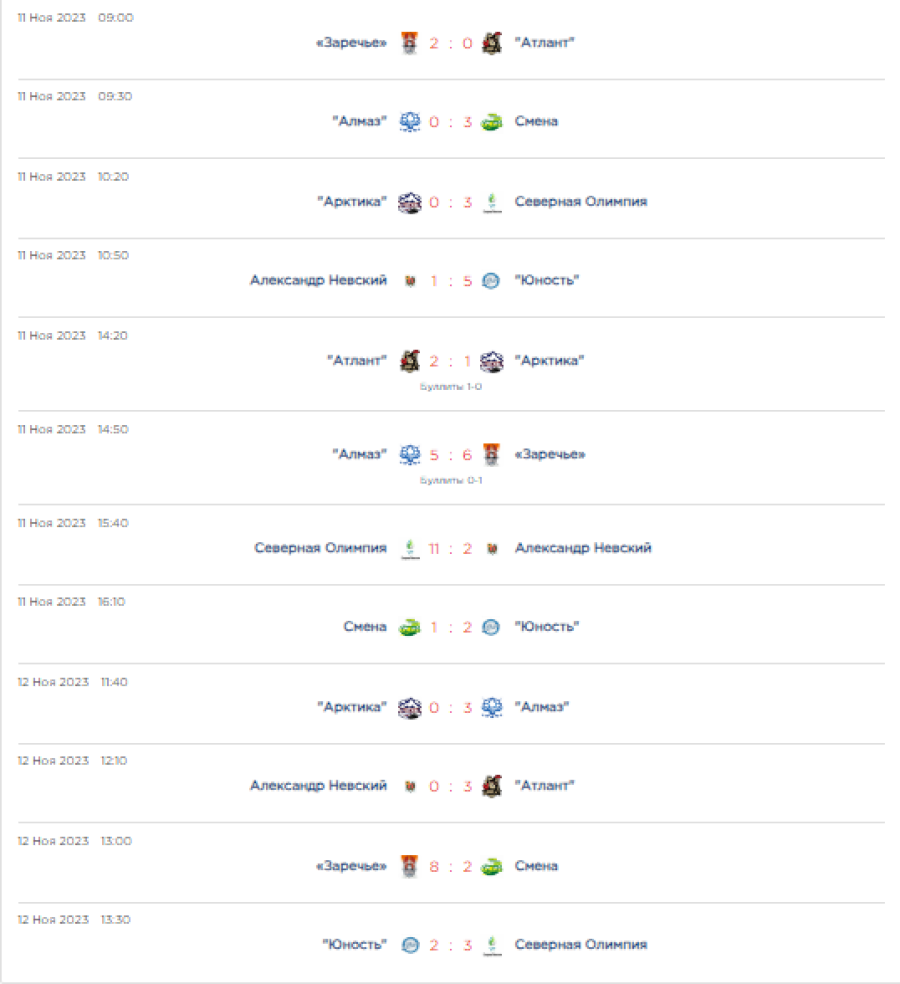
Task: Click the "12 Ноя 2023 11:40" date label
Action: (72, 682)
